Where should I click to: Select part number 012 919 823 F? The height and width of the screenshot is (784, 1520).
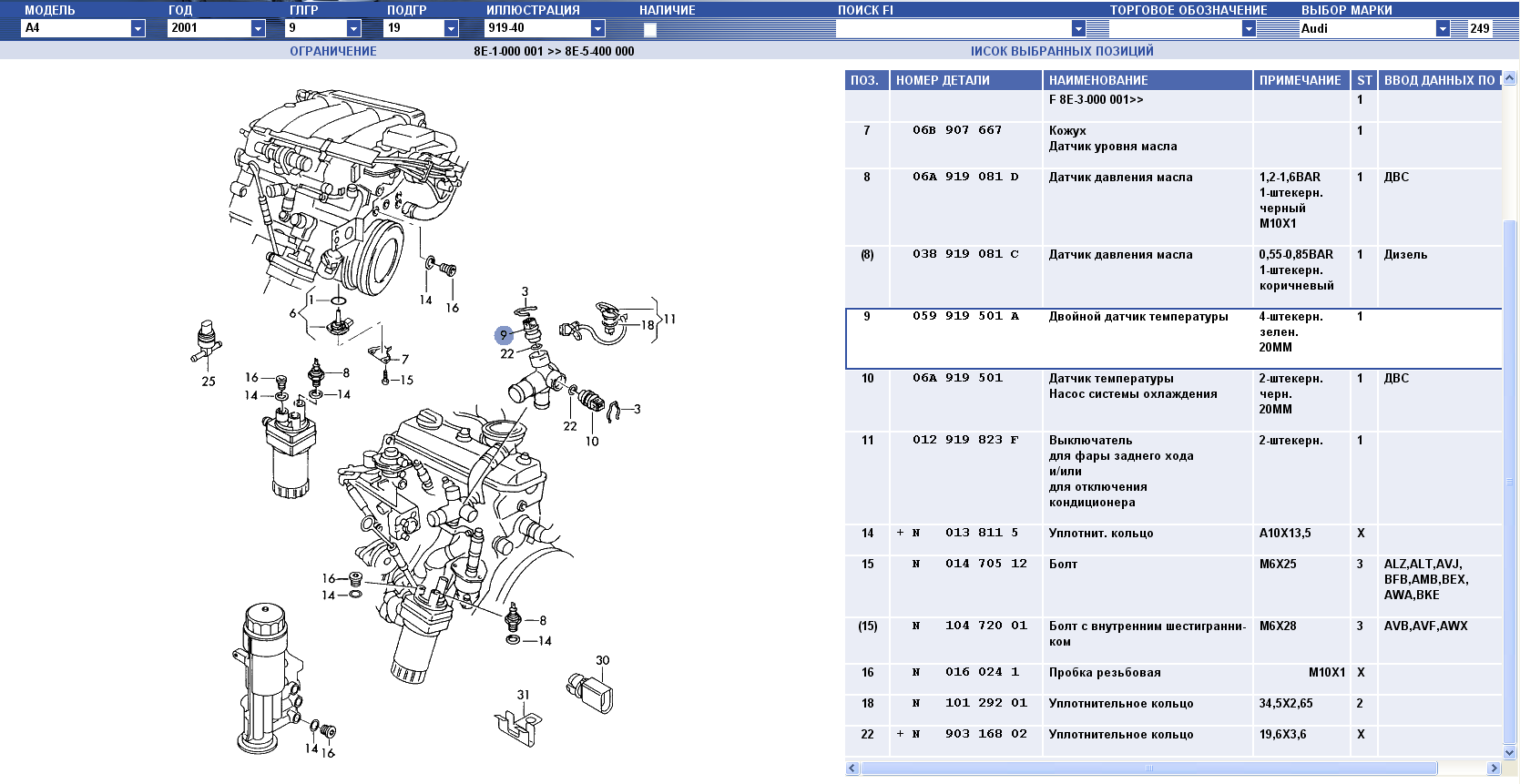[x=965, y=440]
